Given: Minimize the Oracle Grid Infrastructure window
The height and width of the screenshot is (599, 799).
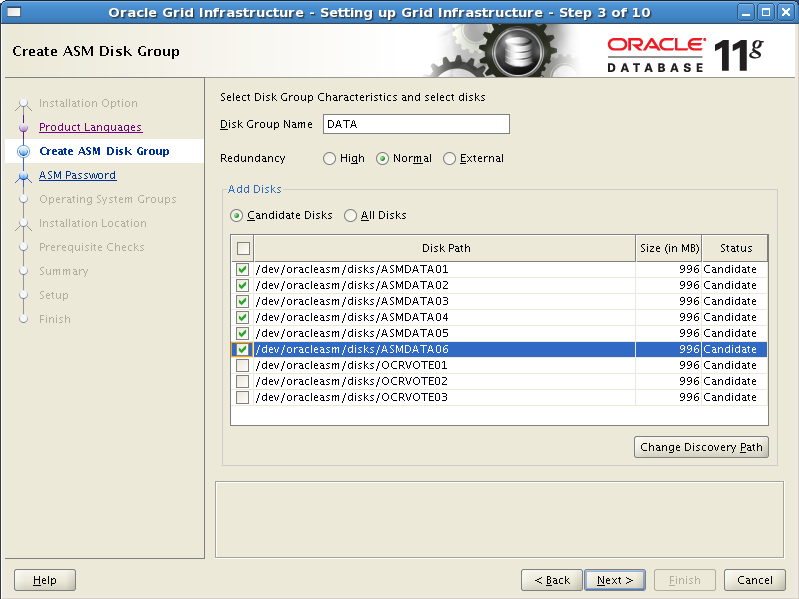Looking at the screenshot, I should click(x=747, y=12).
